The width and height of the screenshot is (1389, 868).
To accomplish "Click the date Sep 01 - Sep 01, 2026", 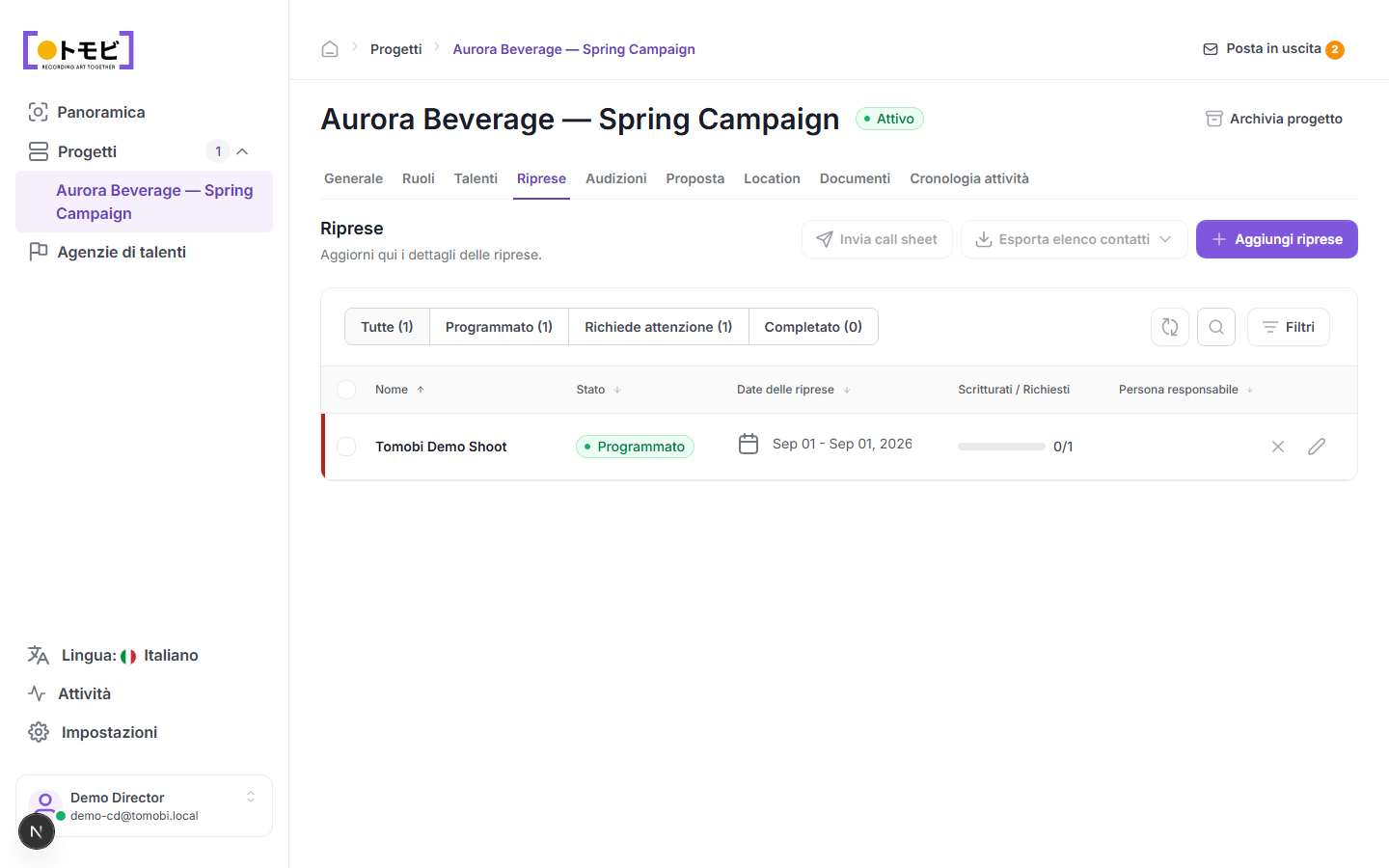I will [x=842, y=444].
